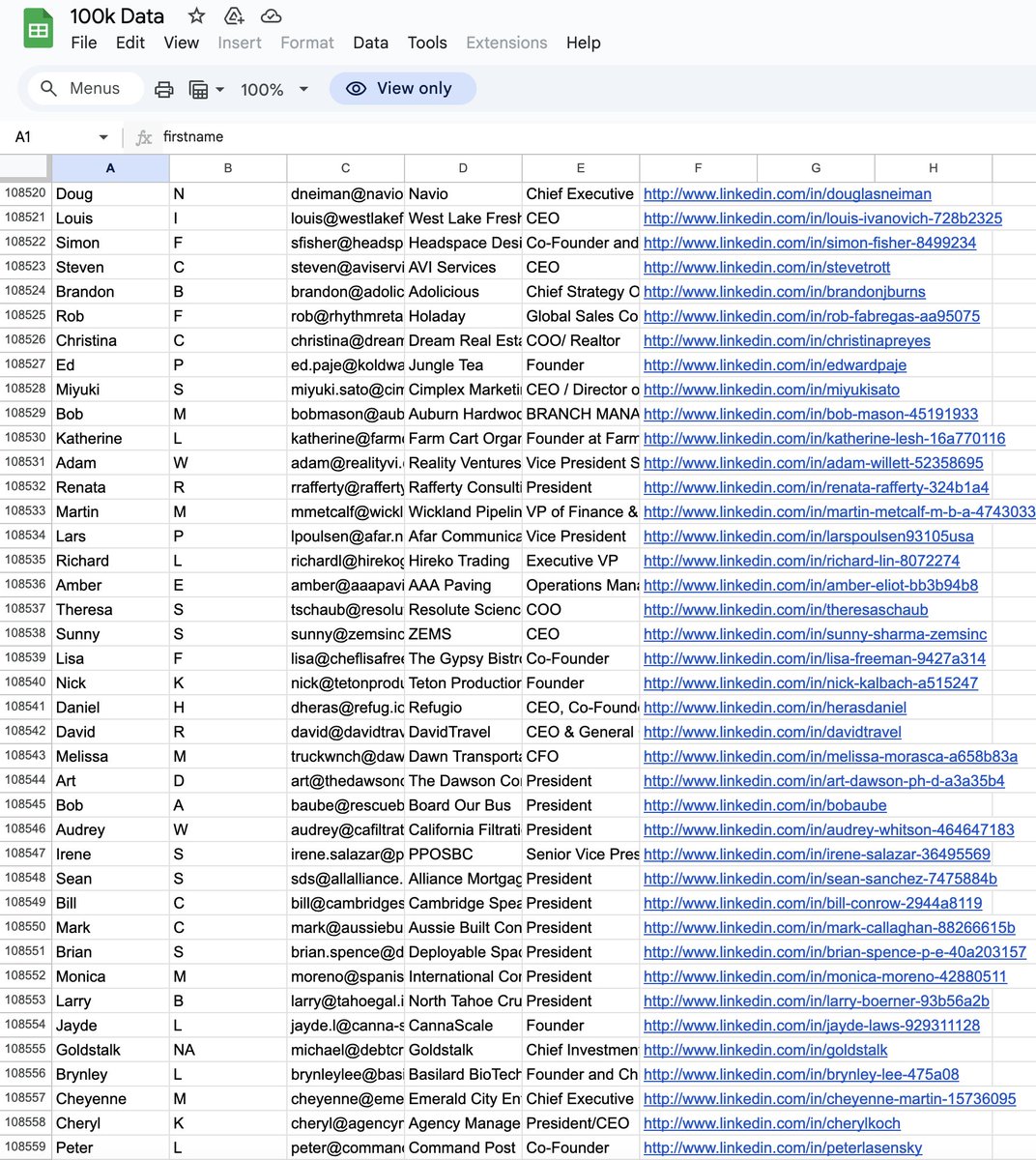The width and height of the screenshot is (1036, 1160).
Task: Open the Help menu
Action: coord(583,43)
